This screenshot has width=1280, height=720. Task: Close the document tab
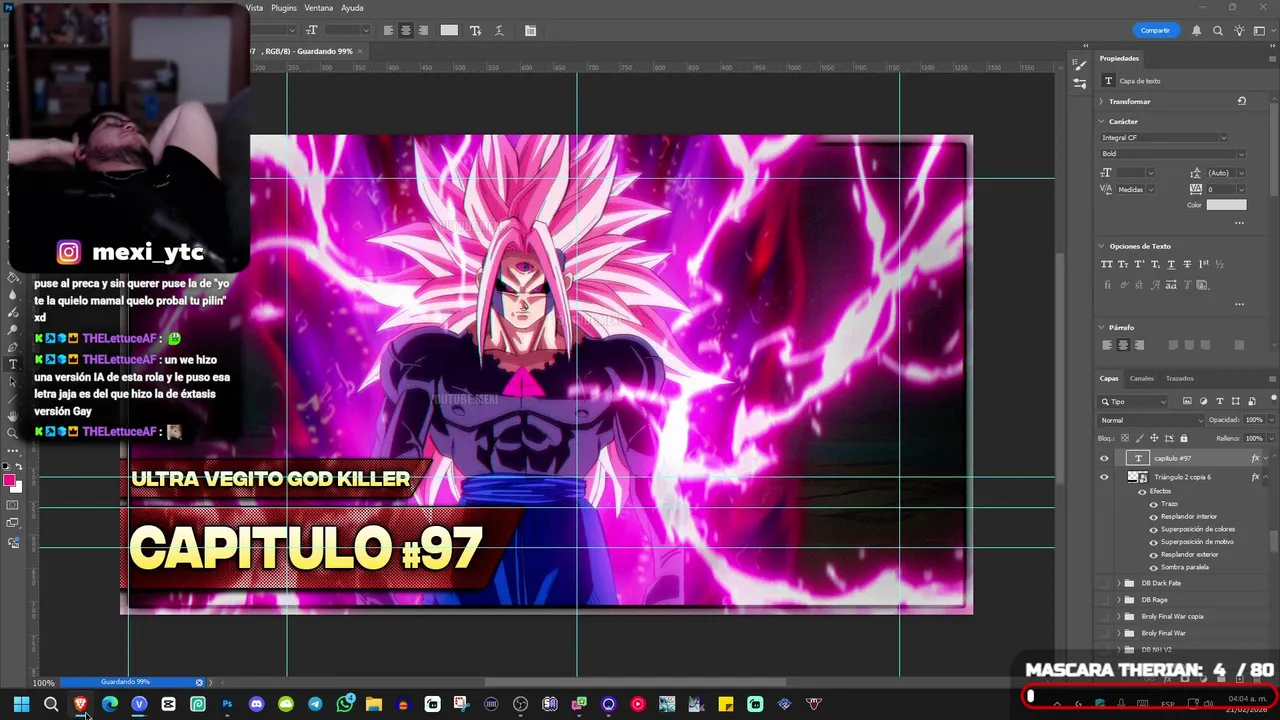point(360,51)
